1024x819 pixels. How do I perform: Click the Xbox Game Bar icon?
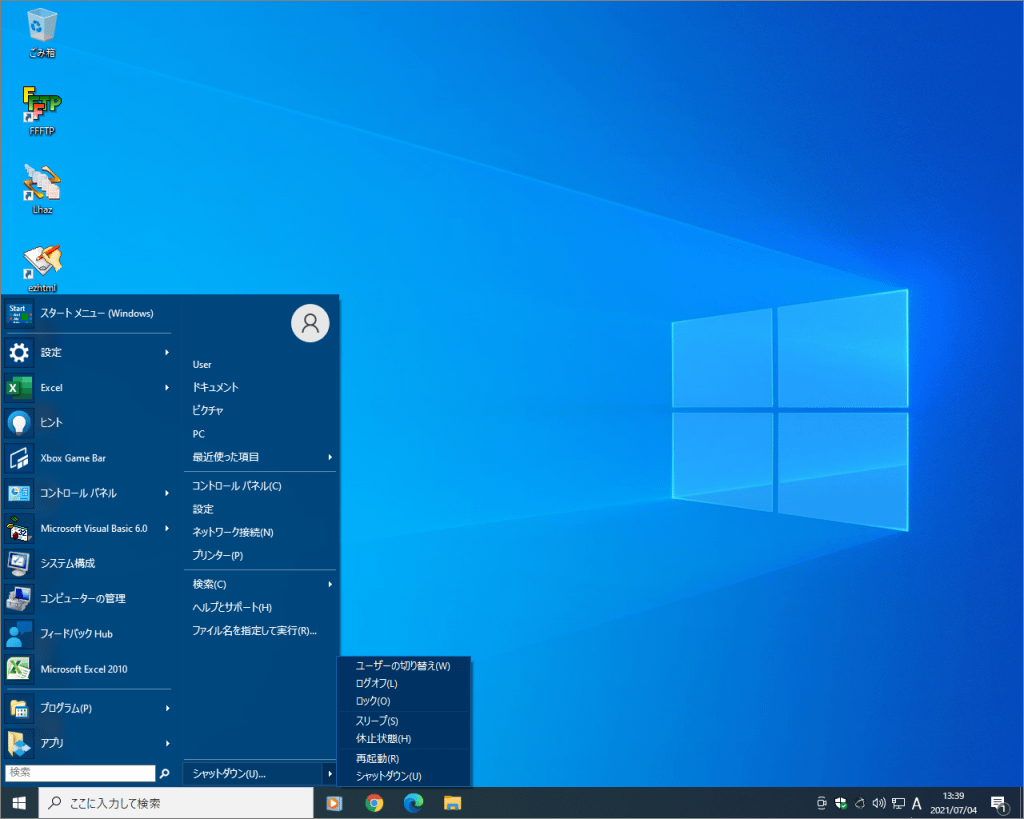pos(19,458)
